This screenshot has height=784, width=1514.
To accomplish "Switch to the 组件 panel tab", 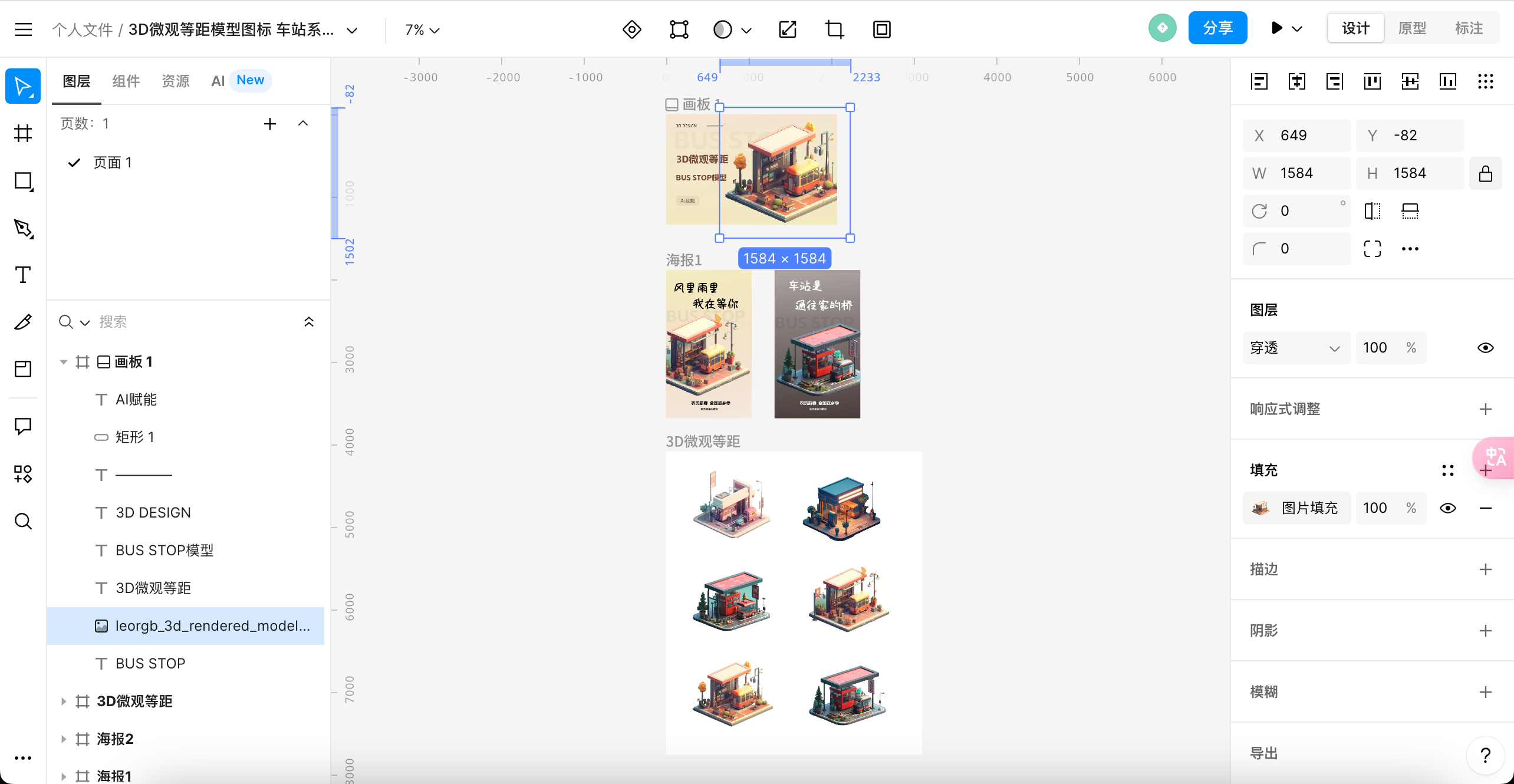I will coord(126,80).
